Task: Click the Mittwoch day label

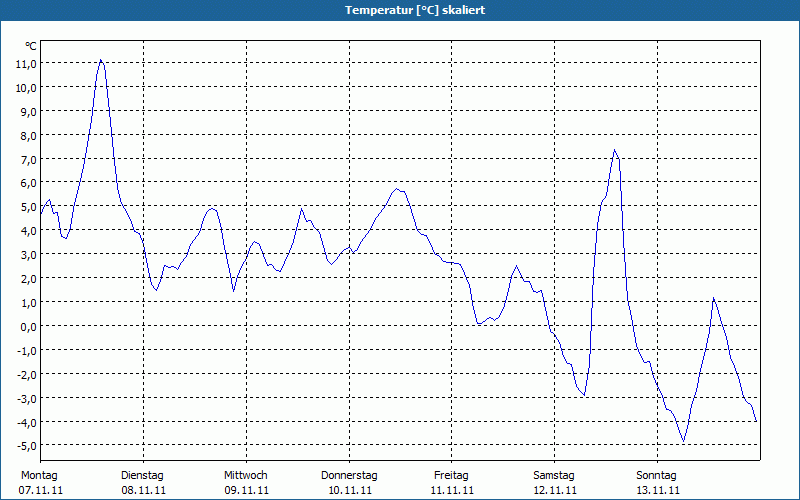Action: click(x=245, y=476)
